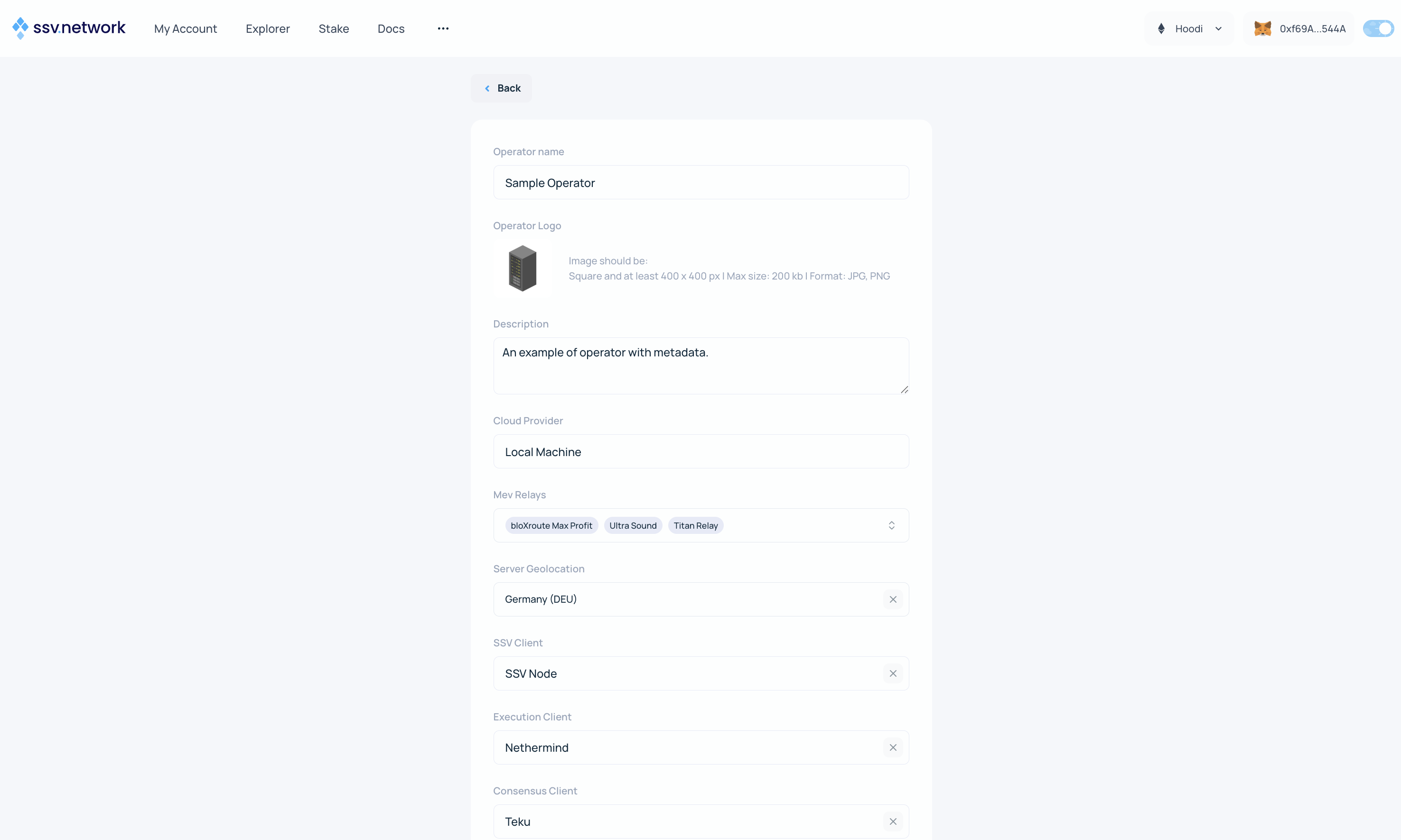Clear the Teku consensus client selection
Viewport: 1401px width, 840px height.
point(893,822)
